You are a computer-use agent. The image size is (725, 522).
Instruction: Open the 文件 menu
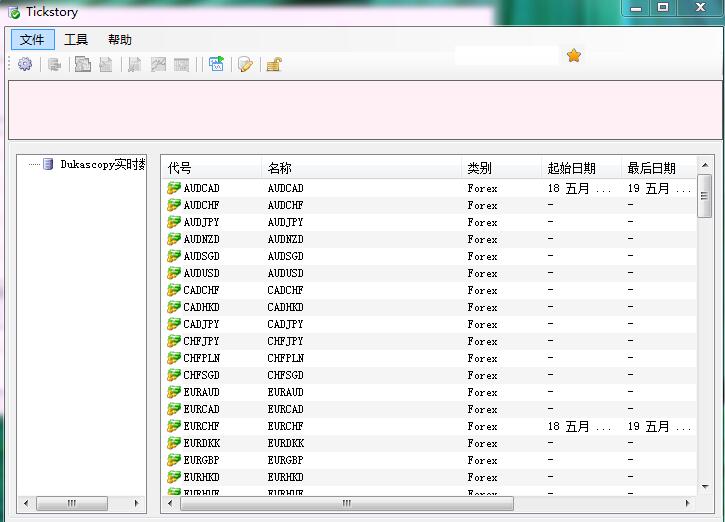(32, 40)
